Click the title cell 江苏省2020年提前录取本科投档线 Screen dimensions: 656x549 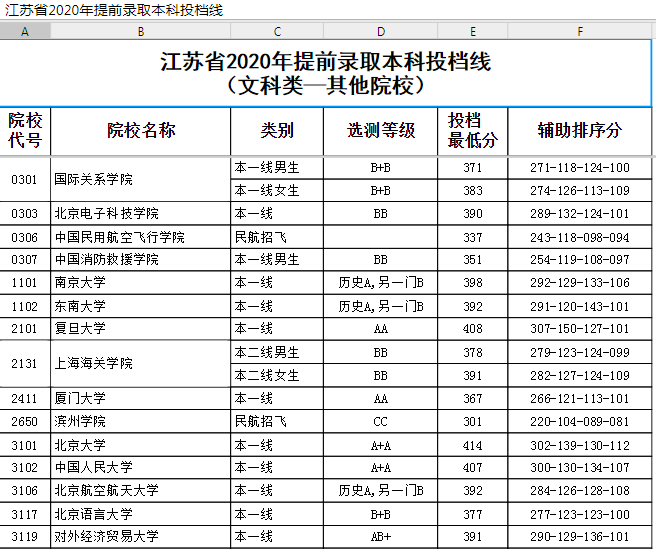coord(325,73)
